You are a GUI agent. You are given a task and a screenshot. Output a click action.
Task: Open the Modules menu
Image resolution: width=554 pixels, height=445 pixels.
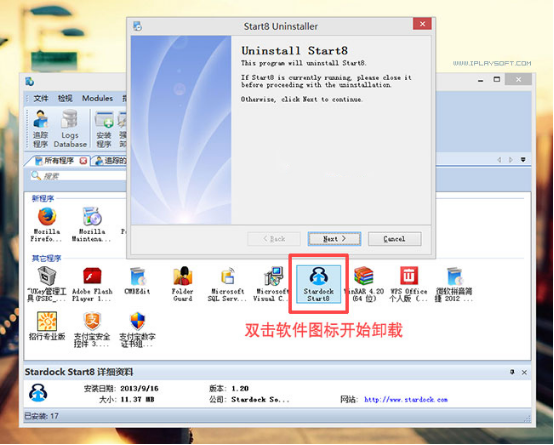[98, 98]
